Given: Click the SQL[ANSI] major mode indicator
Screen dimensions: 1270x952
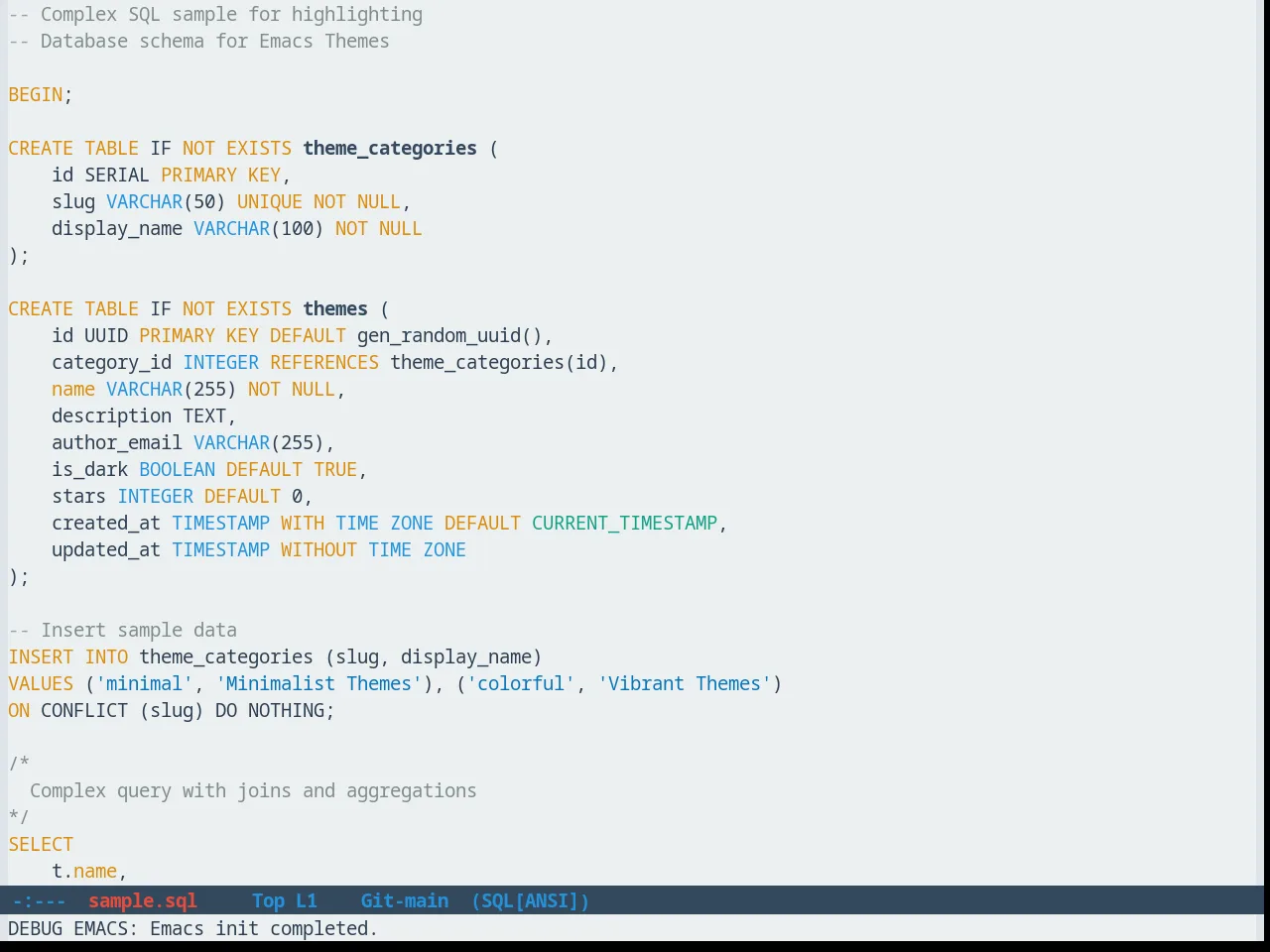Looking at the screenshot, I should coord(531,900).
